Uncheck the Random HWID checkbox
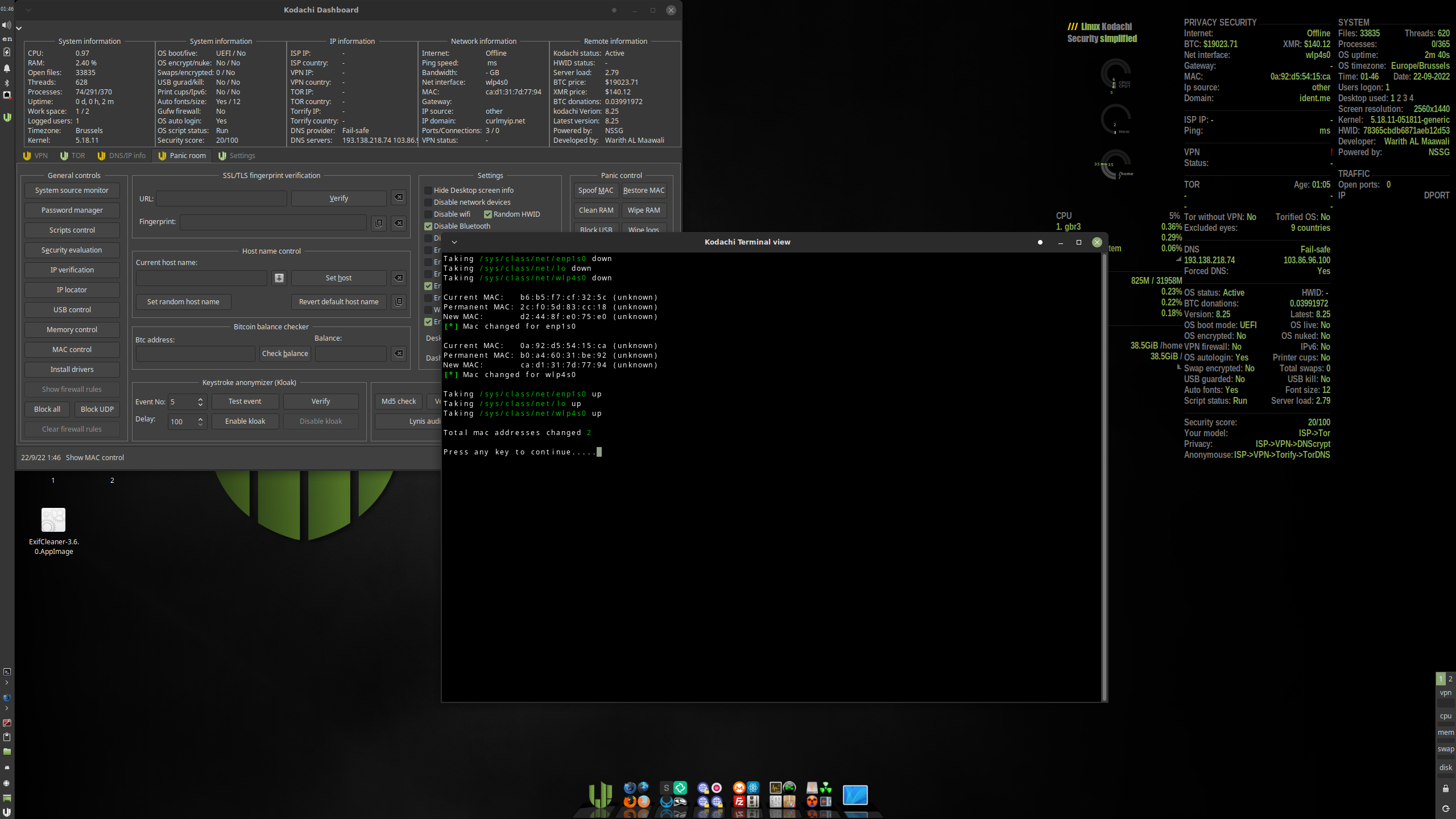The width and height of the screenshot is (1456, 819). (488, 214)
